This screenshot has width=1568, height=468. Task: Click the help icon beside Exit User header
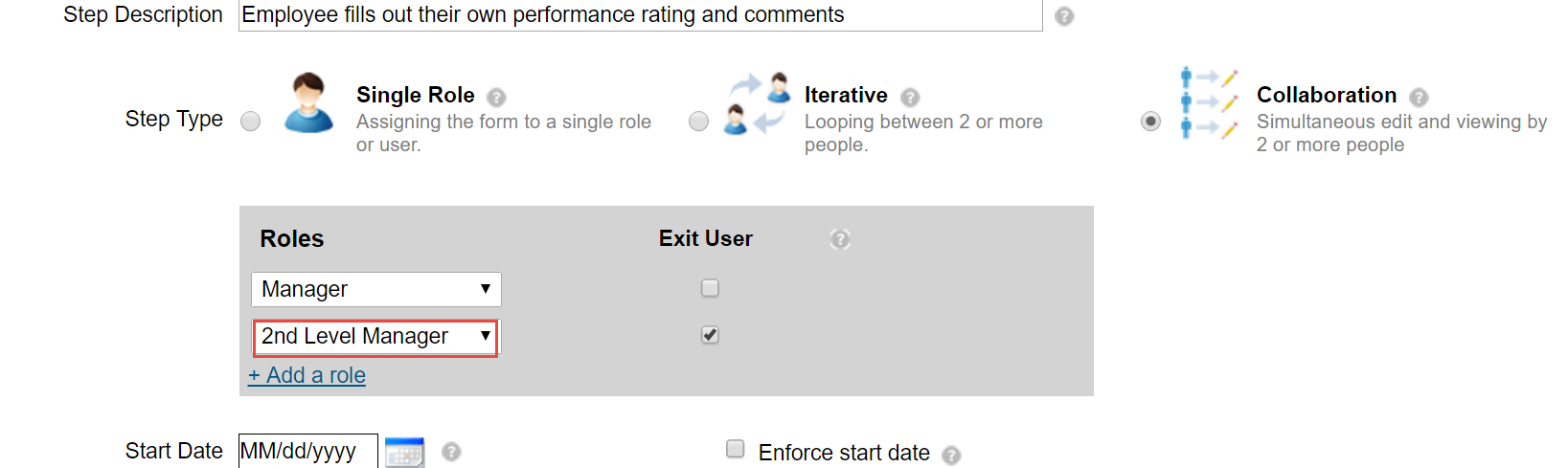pos(840,239)
